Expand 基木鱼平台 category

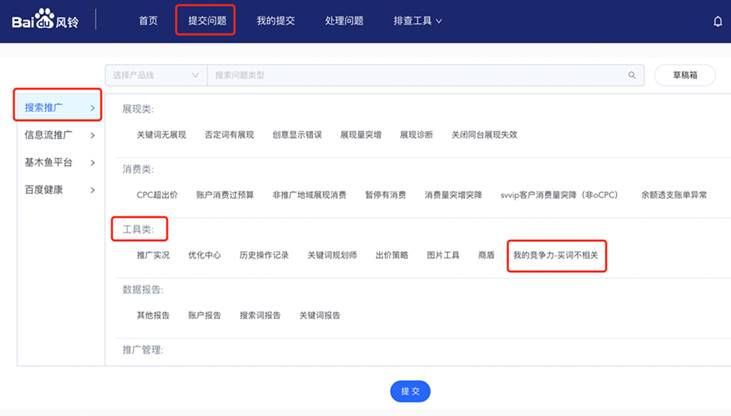[60, 162]
